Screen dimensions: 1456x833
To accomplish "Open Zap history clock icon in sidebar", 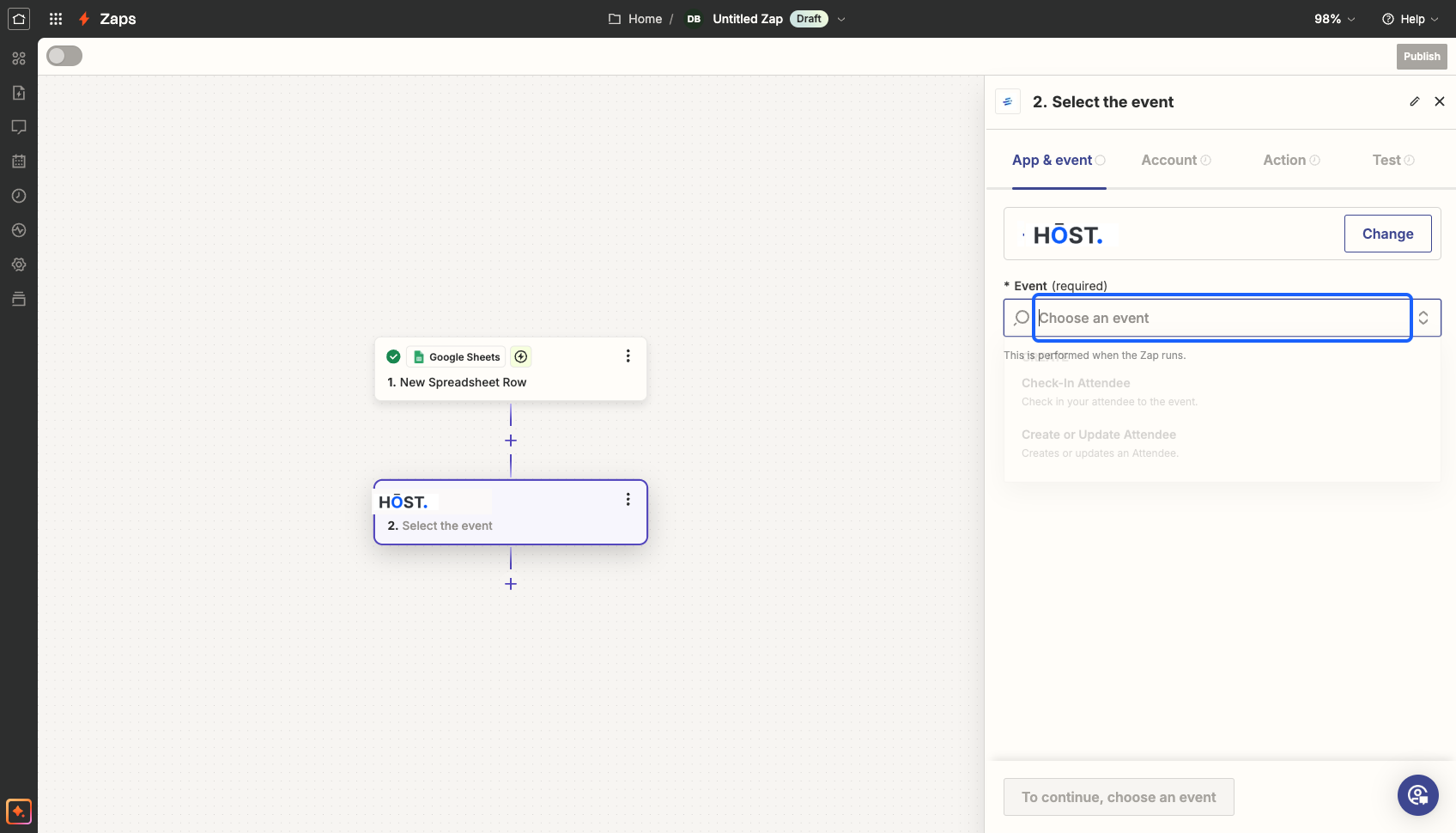I will 19,196.
